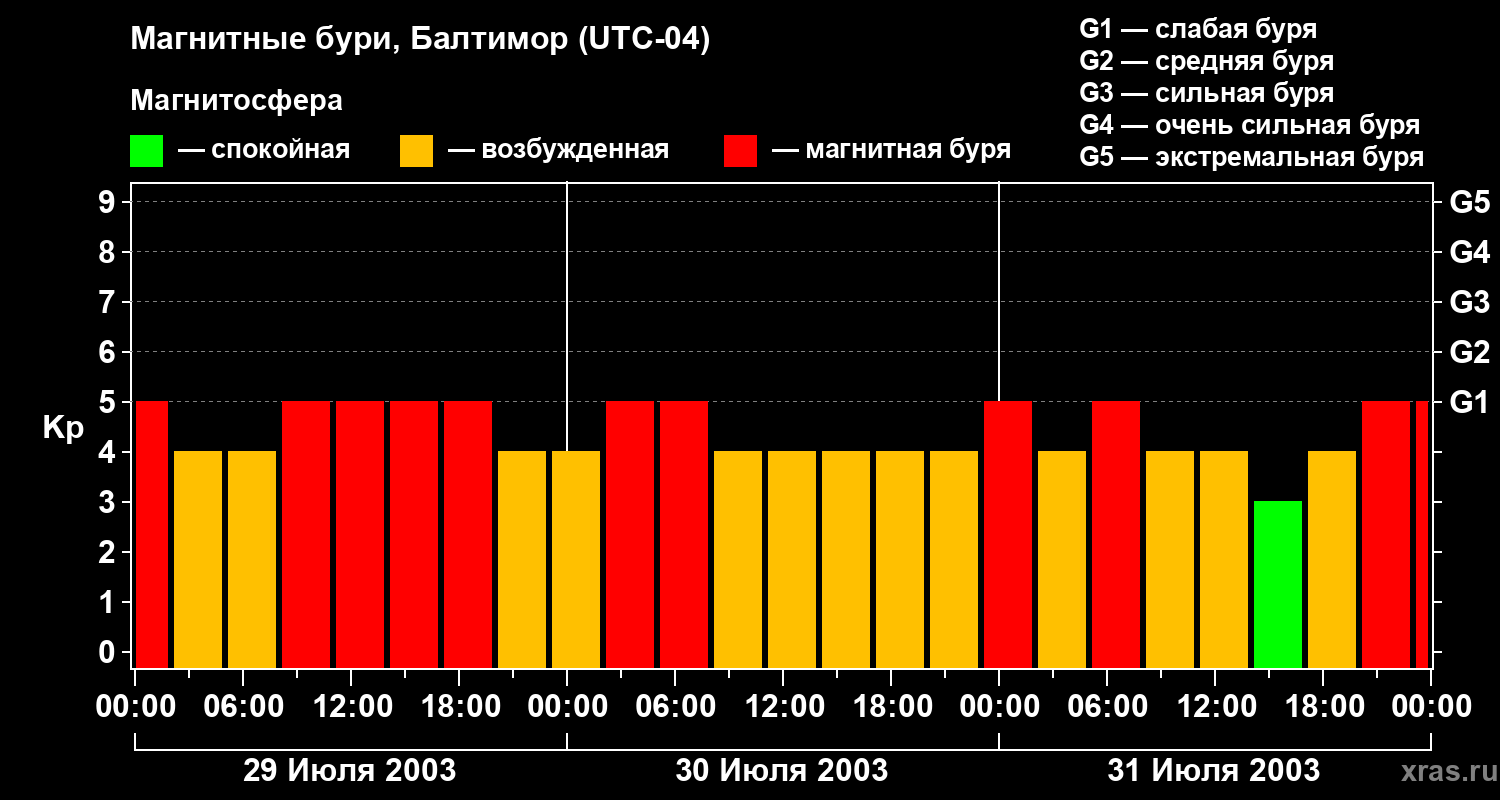Click the '18:00' time label above 31 Июля
The width and height of the screenshot is (1500, 800).
[x=1323, y=707]
